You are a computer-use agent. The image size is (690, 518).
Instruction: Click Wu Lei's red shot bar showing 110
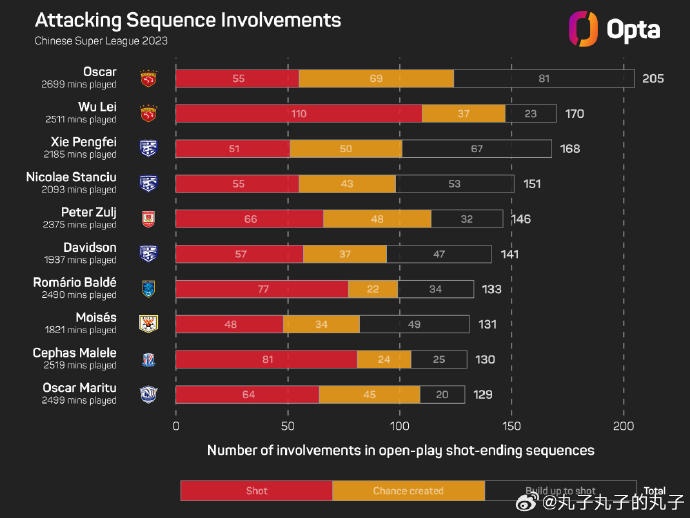click(298, 114)
